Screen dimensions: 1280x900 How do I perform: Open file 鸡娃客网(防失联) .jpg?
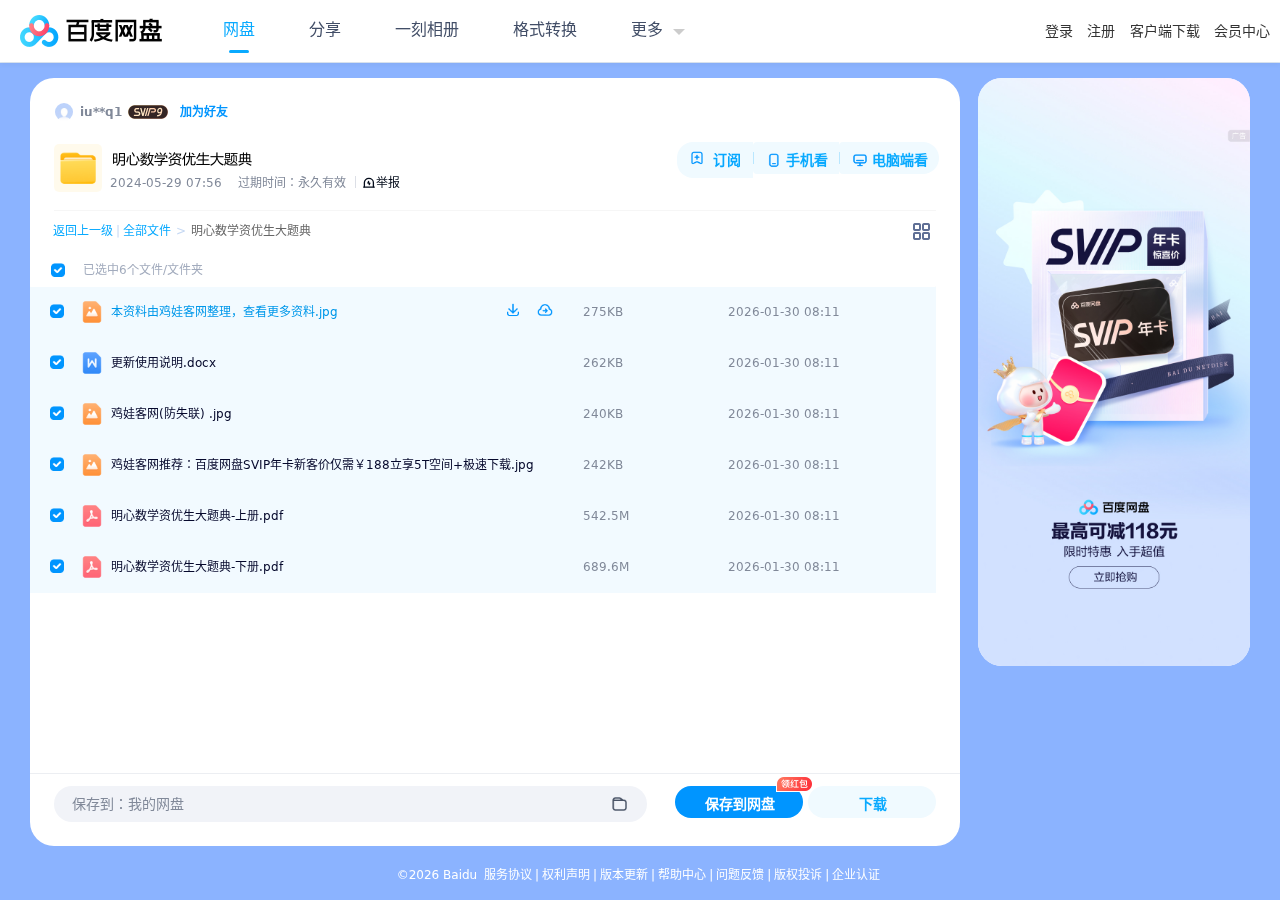click(x=171, y=414)
